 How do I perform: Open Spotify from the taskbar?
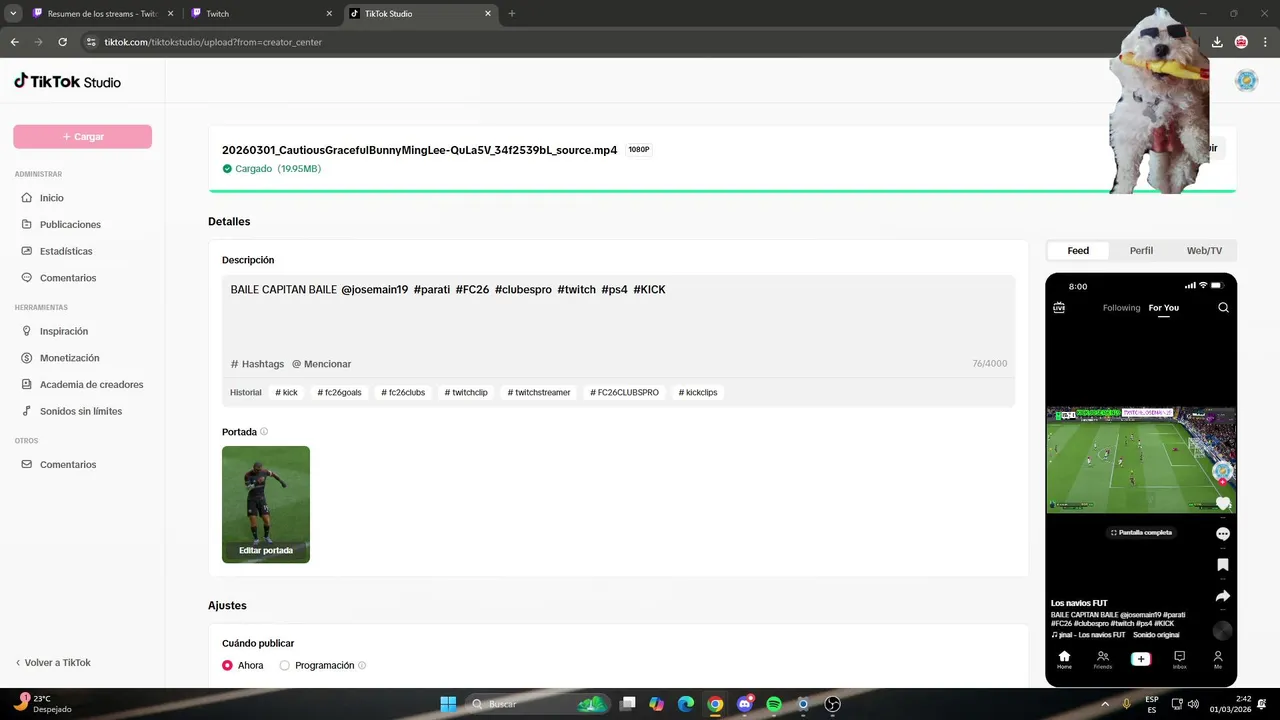[774, 704]
